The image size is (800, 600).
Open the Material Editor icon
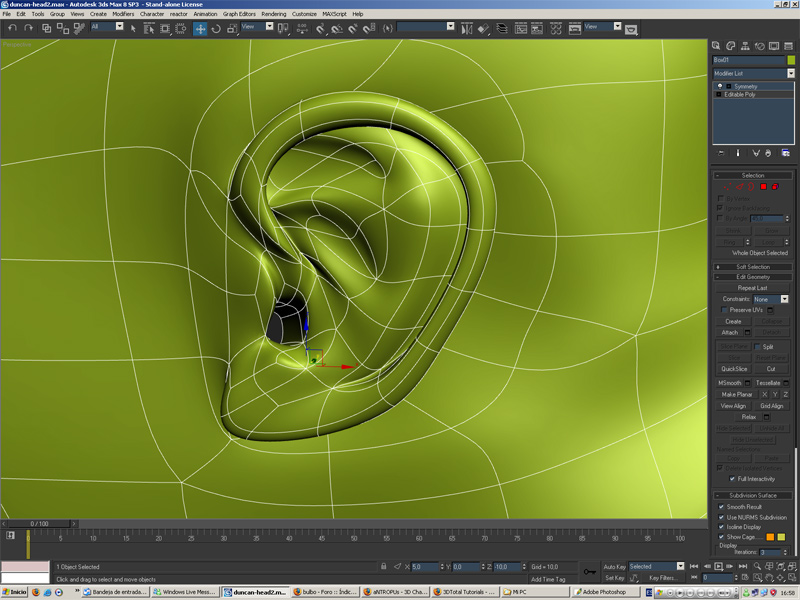pyautogui.click(x=556, y=29)
